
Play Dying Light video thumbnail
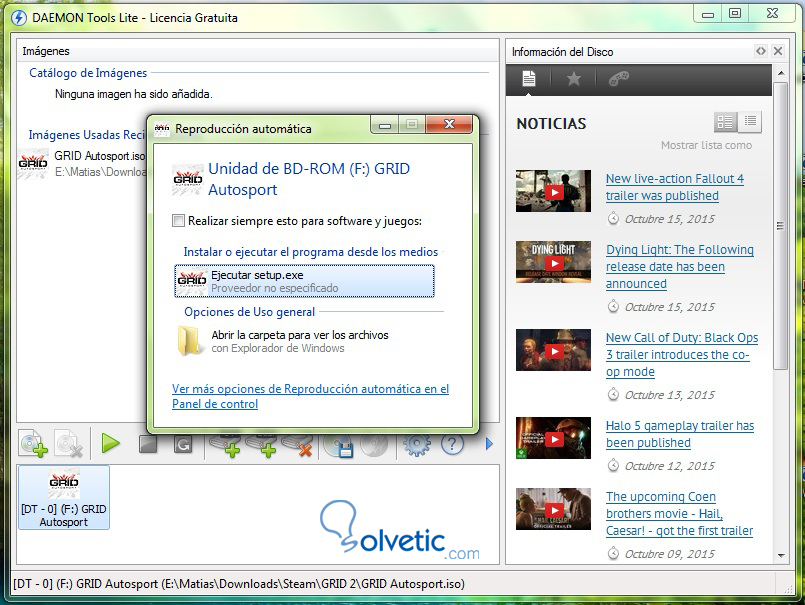pyautogui.click(x=553, y=262)
